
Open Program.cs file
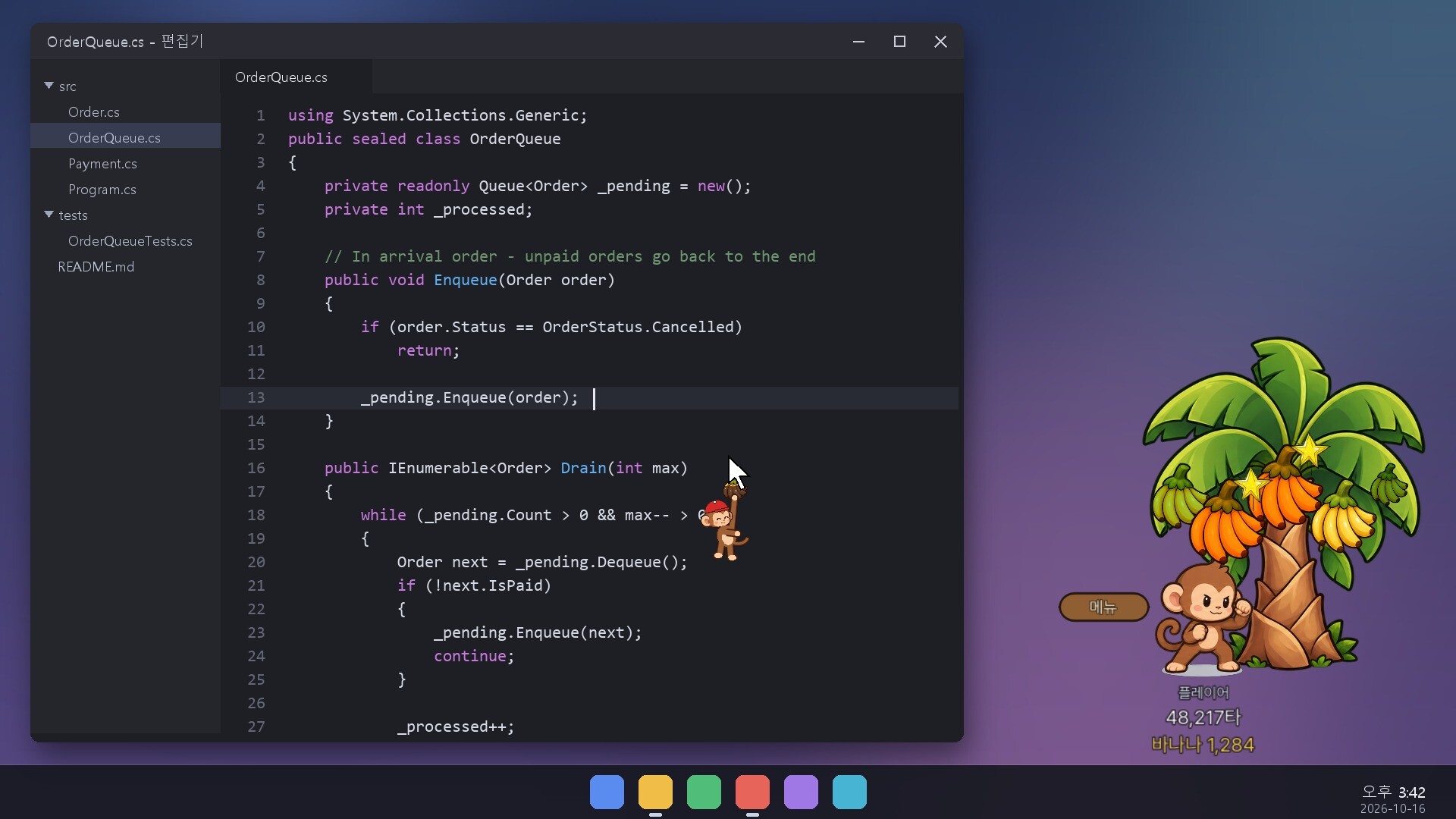click(102, 189)
